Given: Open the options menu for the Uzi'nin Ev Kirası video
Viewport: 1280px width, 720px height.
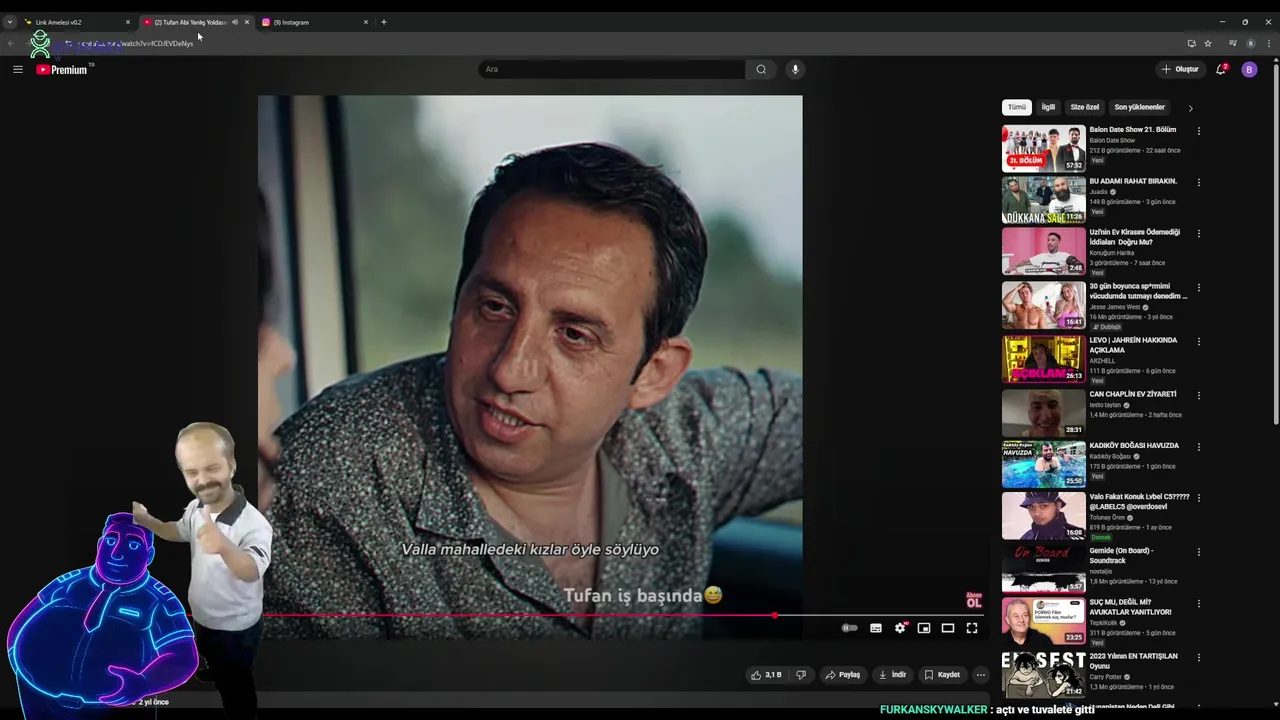Looking at the screenshot, I should 1198,234.
